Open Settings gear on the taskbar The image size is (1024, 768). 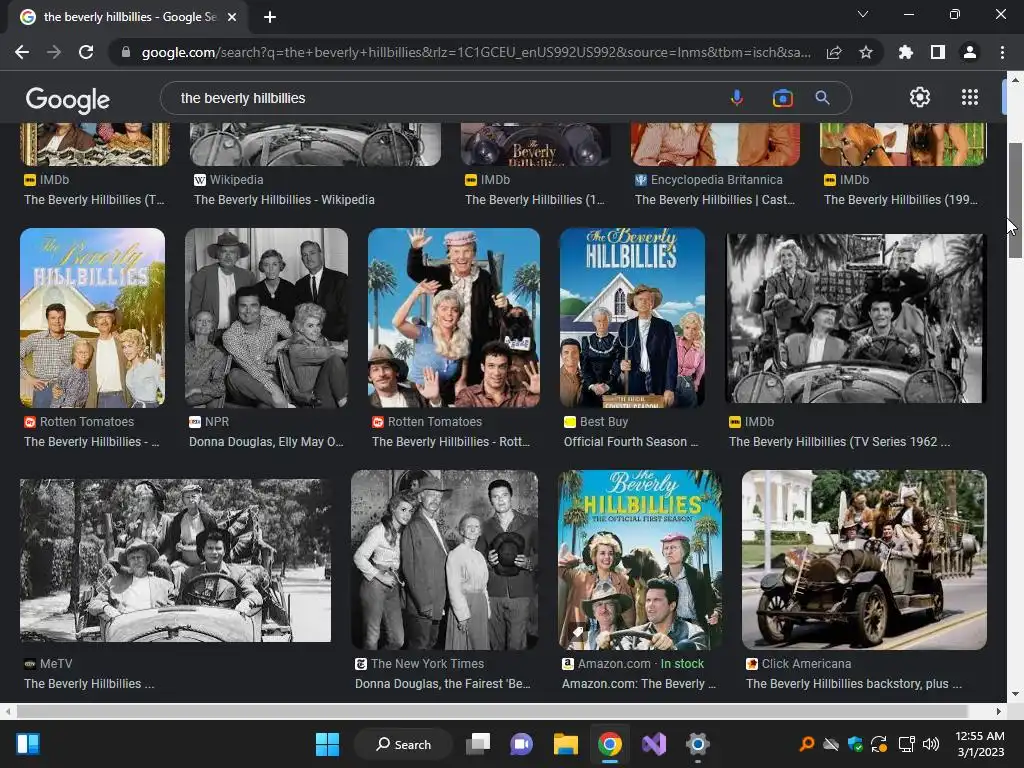click(x=697, y=744)
